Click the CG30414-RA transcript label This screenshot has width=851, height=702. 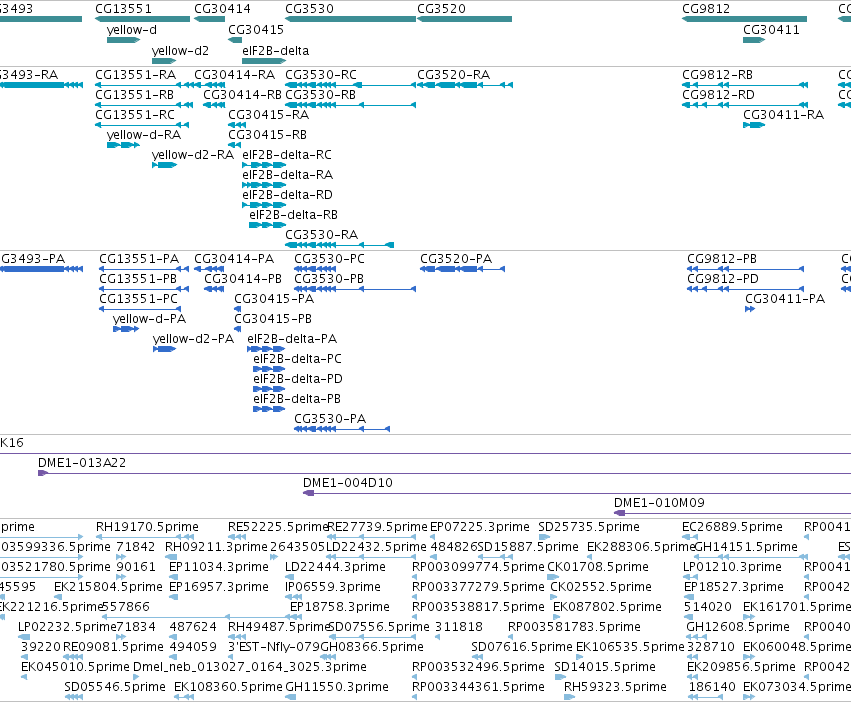click(x=235, y=74)
